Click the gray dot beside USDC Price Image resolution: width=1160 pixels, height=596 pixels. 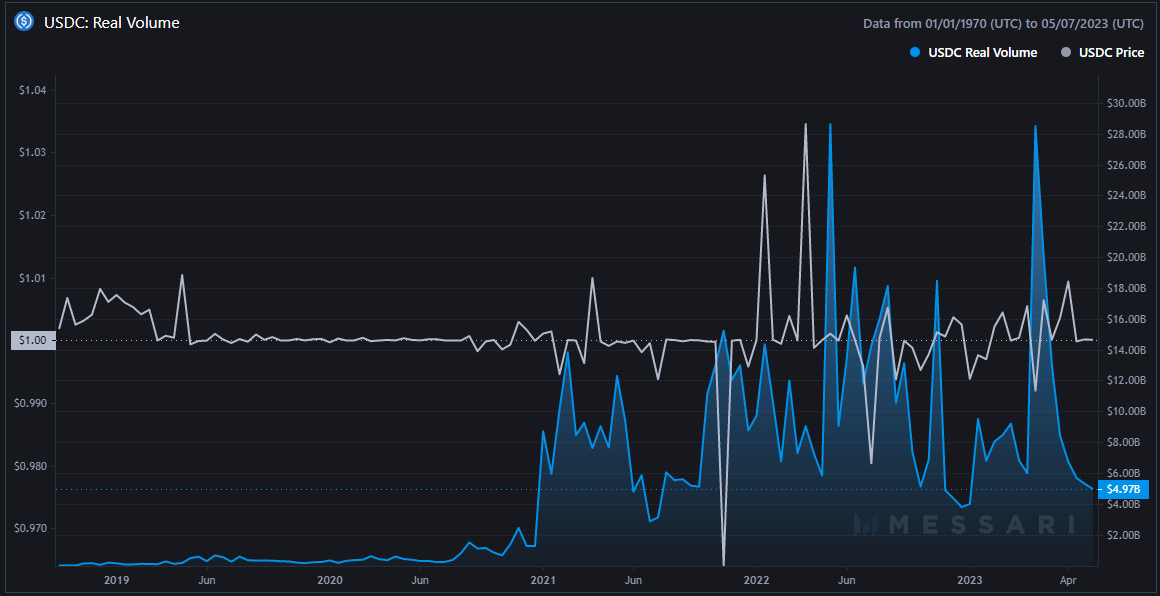[1066, 53]
